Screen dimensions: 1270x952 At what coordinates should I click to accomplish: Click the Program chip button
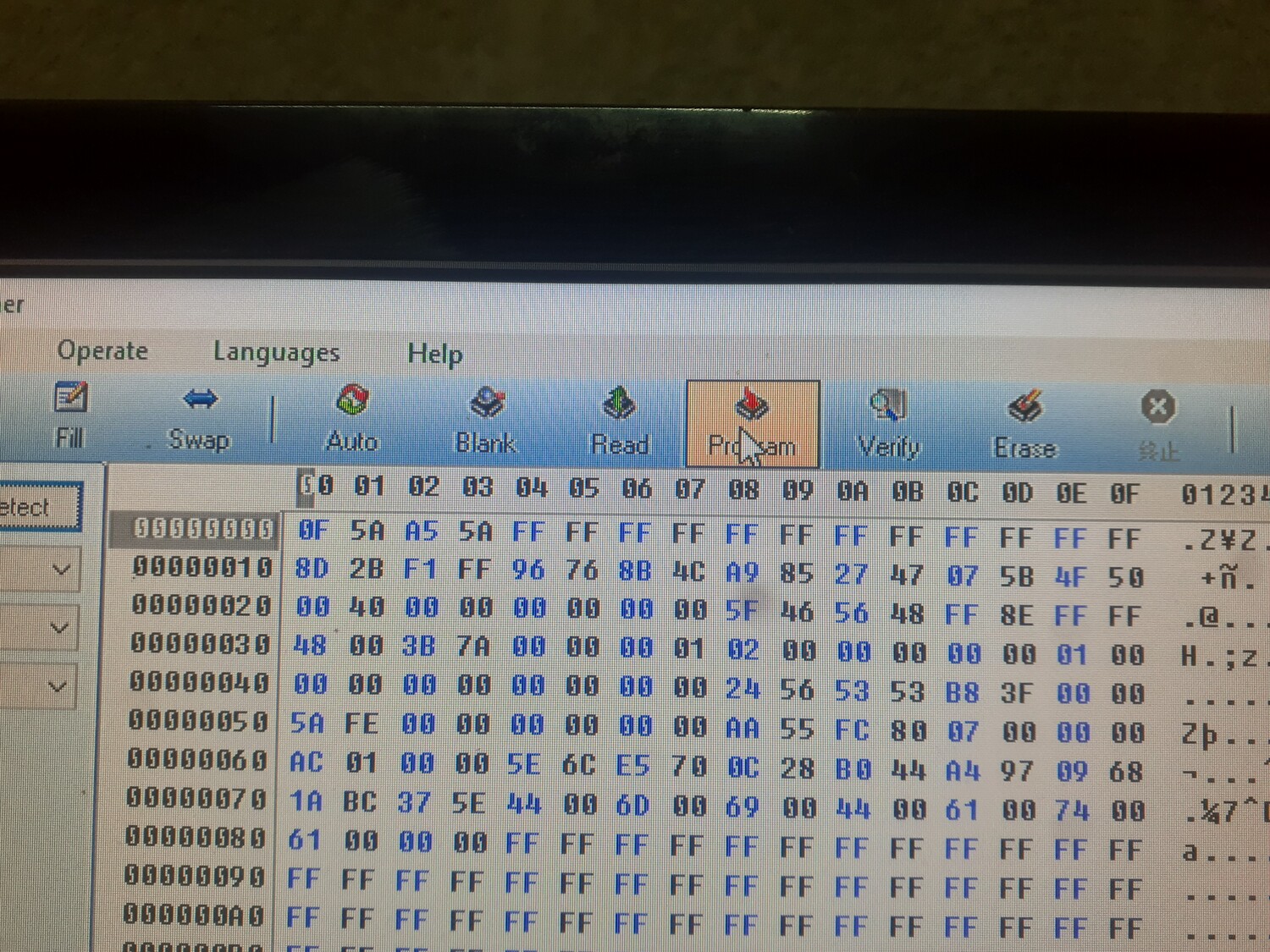tap(752, 424)
